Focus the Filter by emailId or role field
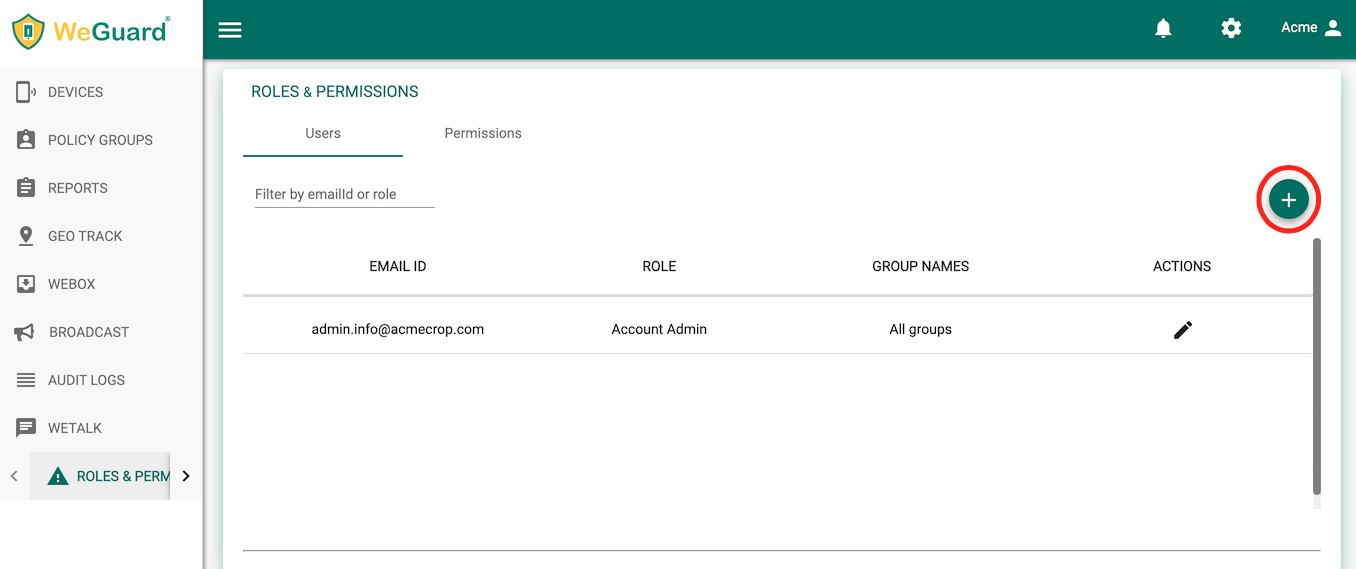The height and width of the screenshot is (569, 1356). coord(344,194)
